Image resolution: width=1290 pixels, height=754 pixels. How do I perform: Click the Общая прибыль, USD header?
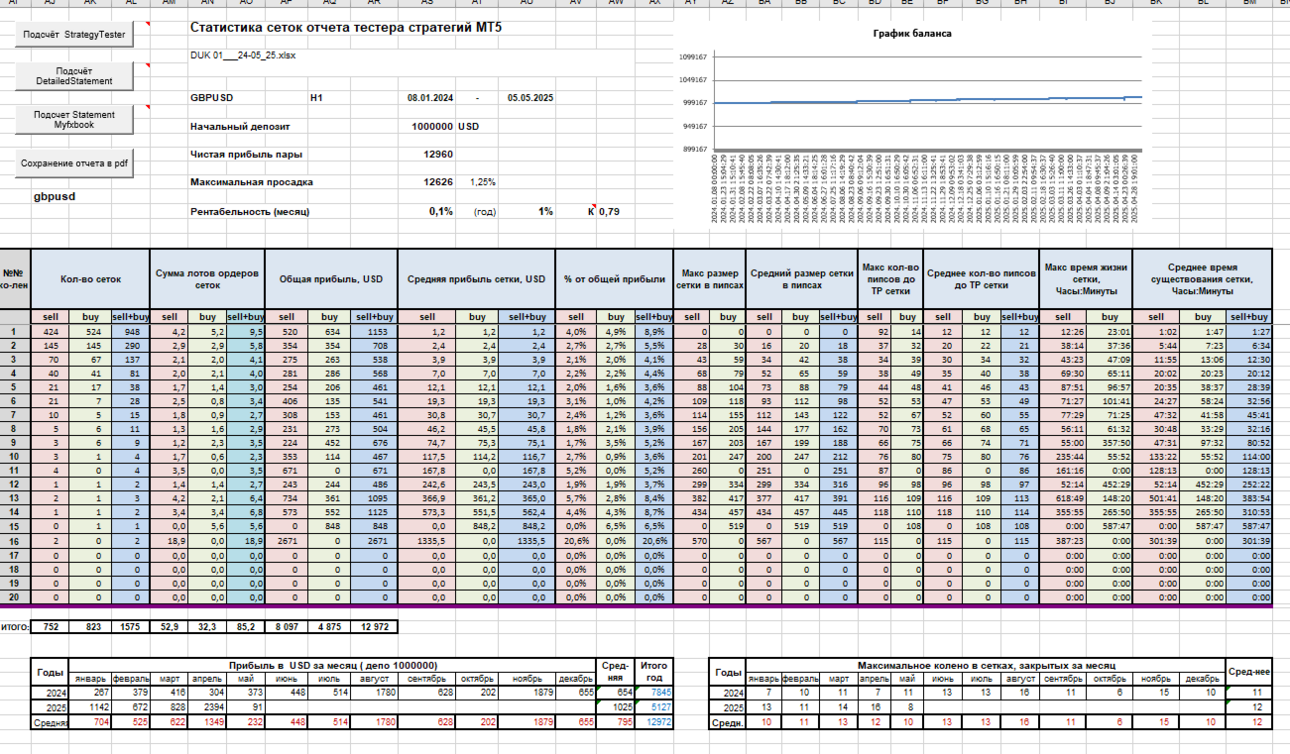pos(331,279)
